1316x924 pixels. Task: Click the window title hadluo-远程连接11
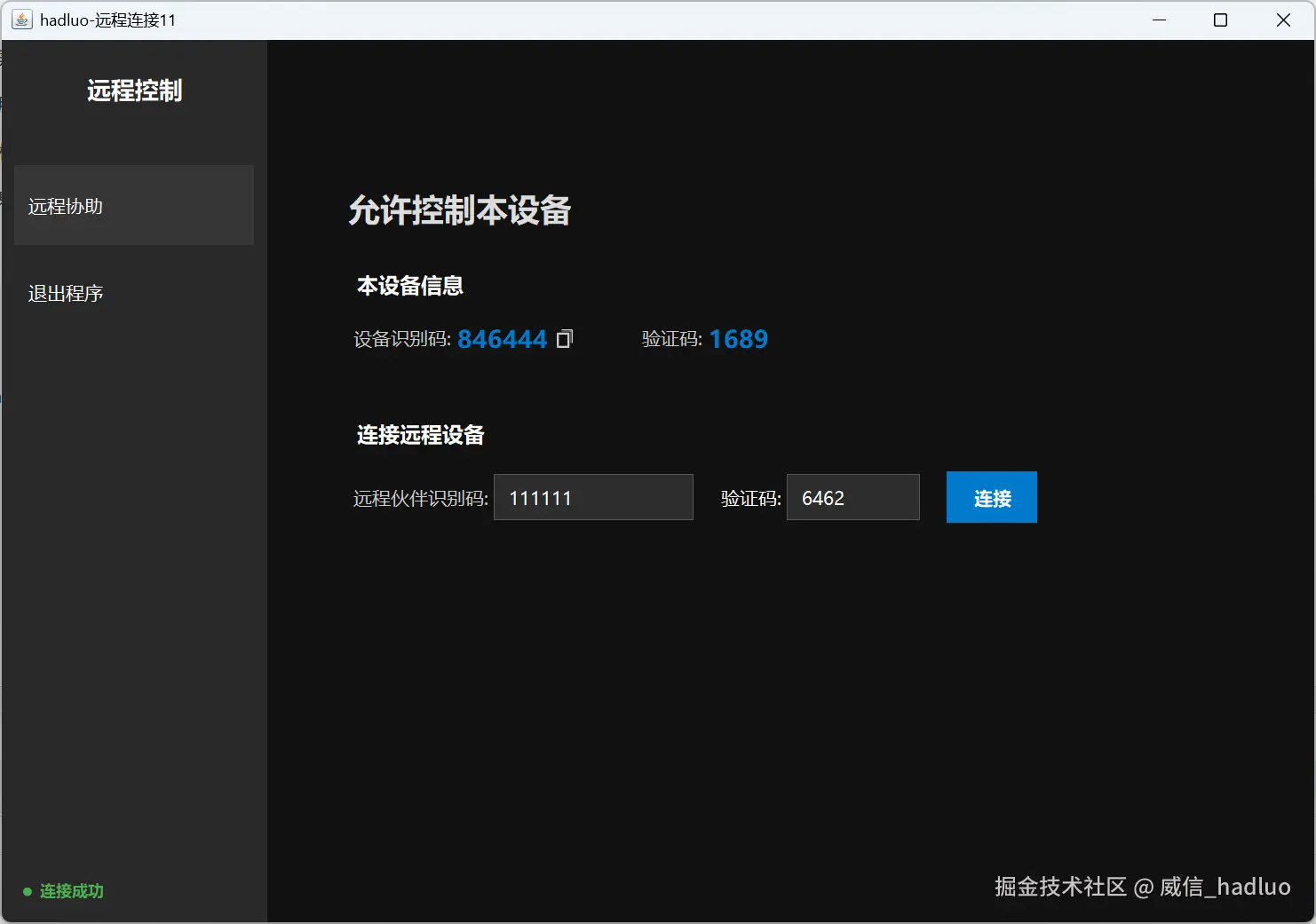(x=108, y=20)
